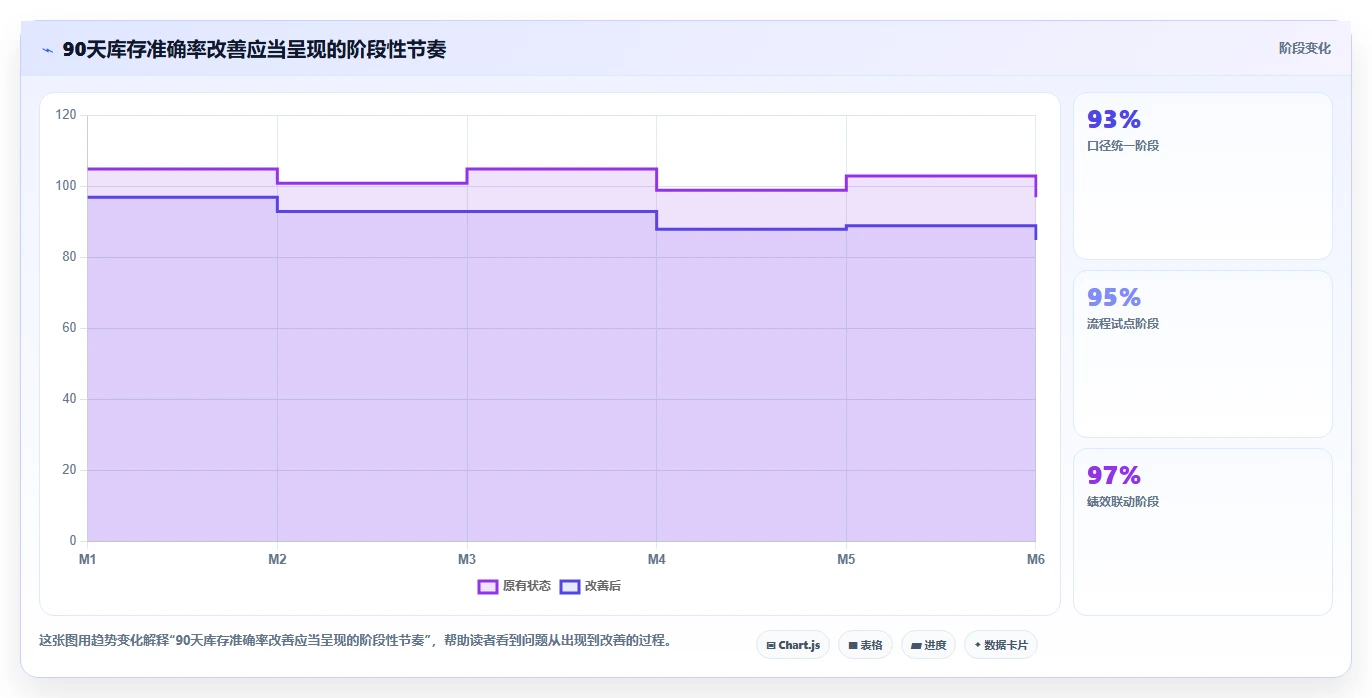Screen dimensions: 1372x698
Task: Click the 绩效联动阶段 caption text
Action: coord(1123,502)
